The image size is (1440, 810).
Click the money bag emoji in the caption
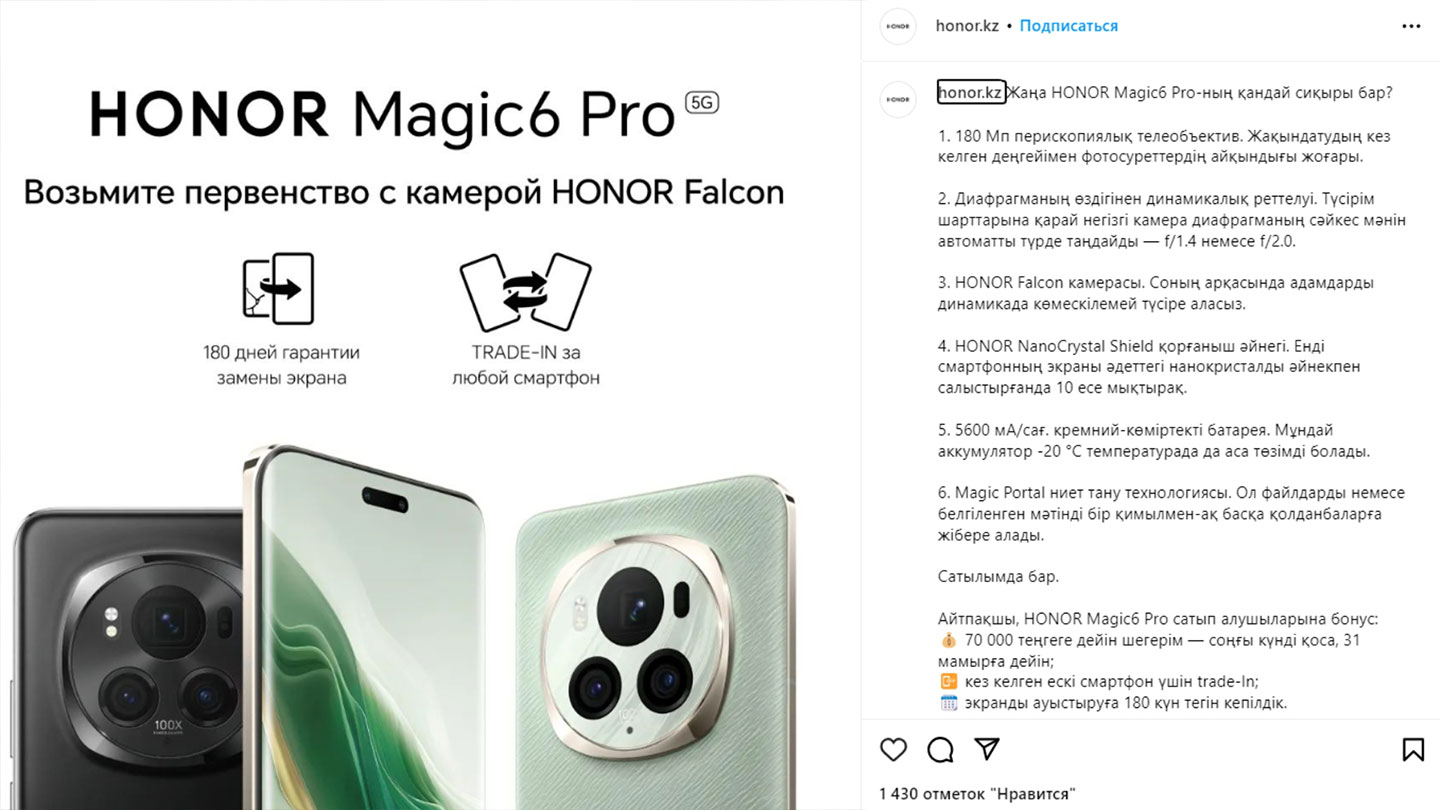point(948,640)
